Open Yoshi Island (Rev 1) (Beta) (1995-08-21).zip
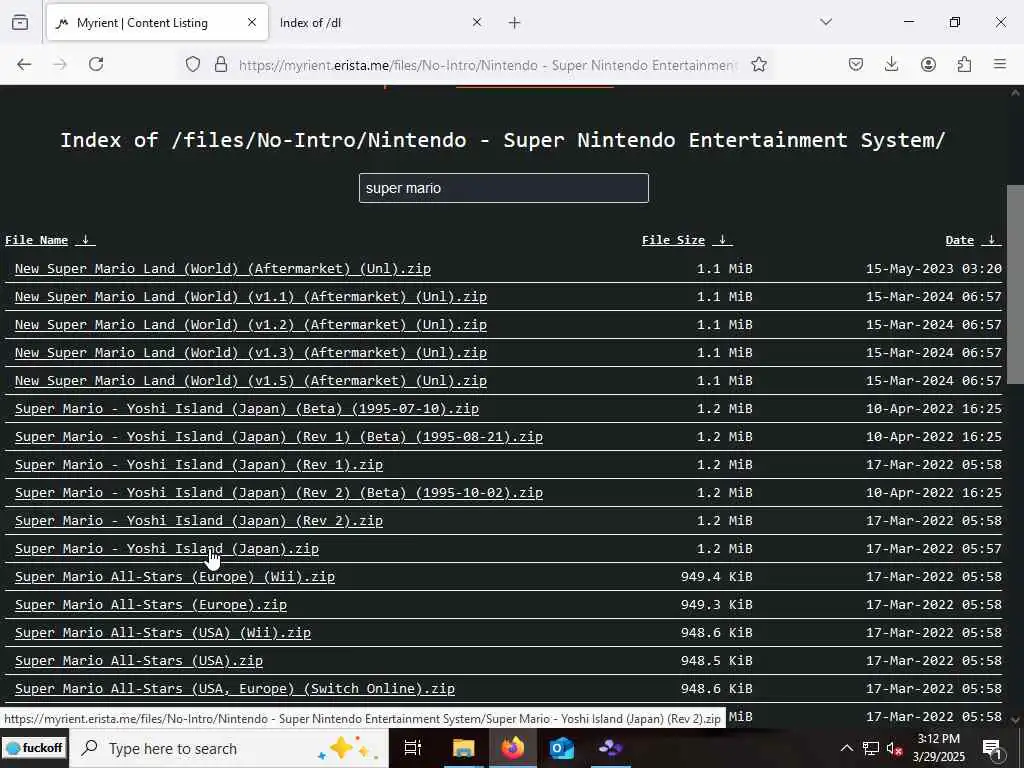The width and height of the screenshot is (1024, 768). coord(279,437)
